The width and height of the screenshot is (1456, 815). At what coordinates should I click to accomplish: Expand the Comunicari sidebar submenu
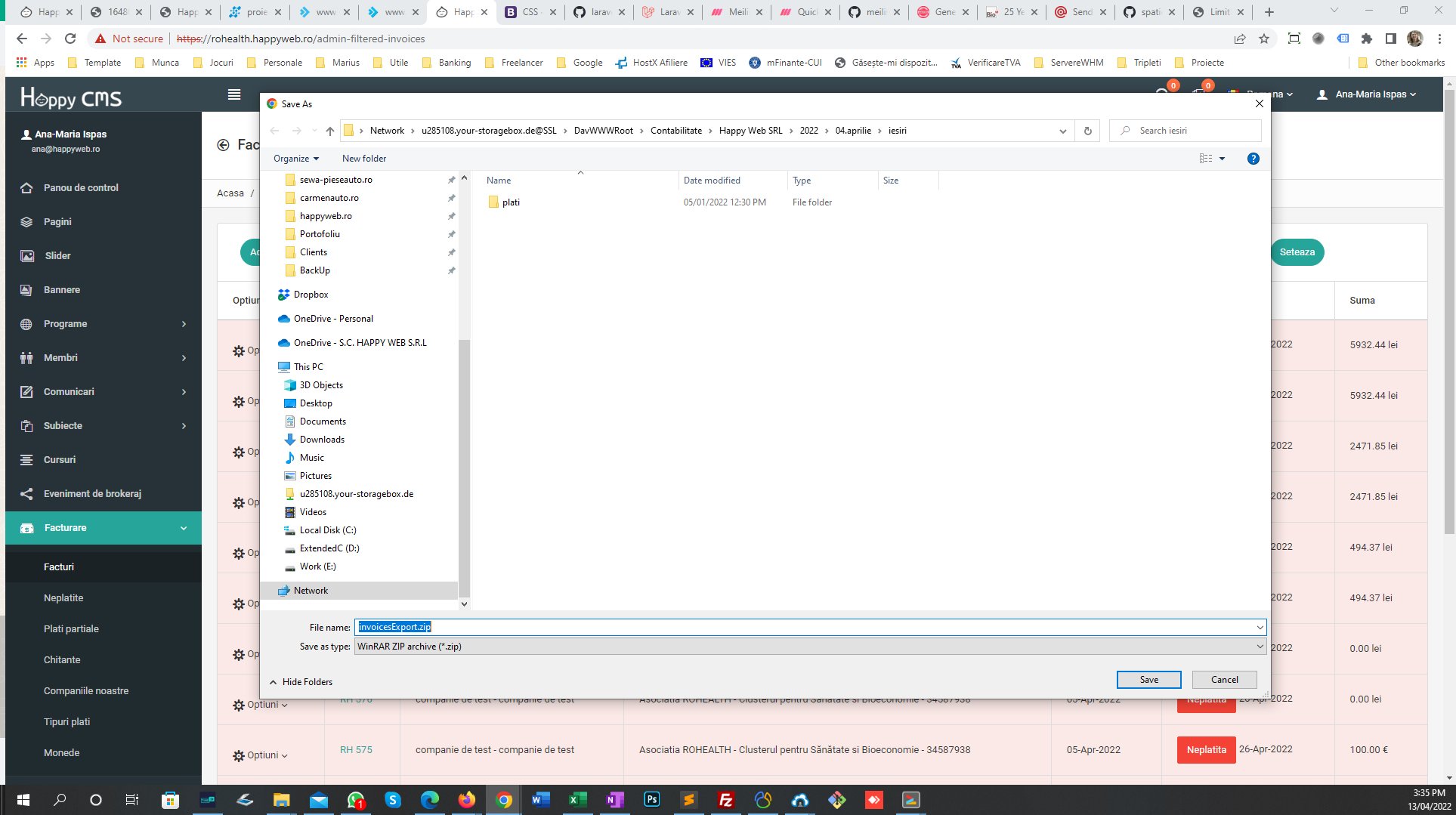tap(104, 392)
